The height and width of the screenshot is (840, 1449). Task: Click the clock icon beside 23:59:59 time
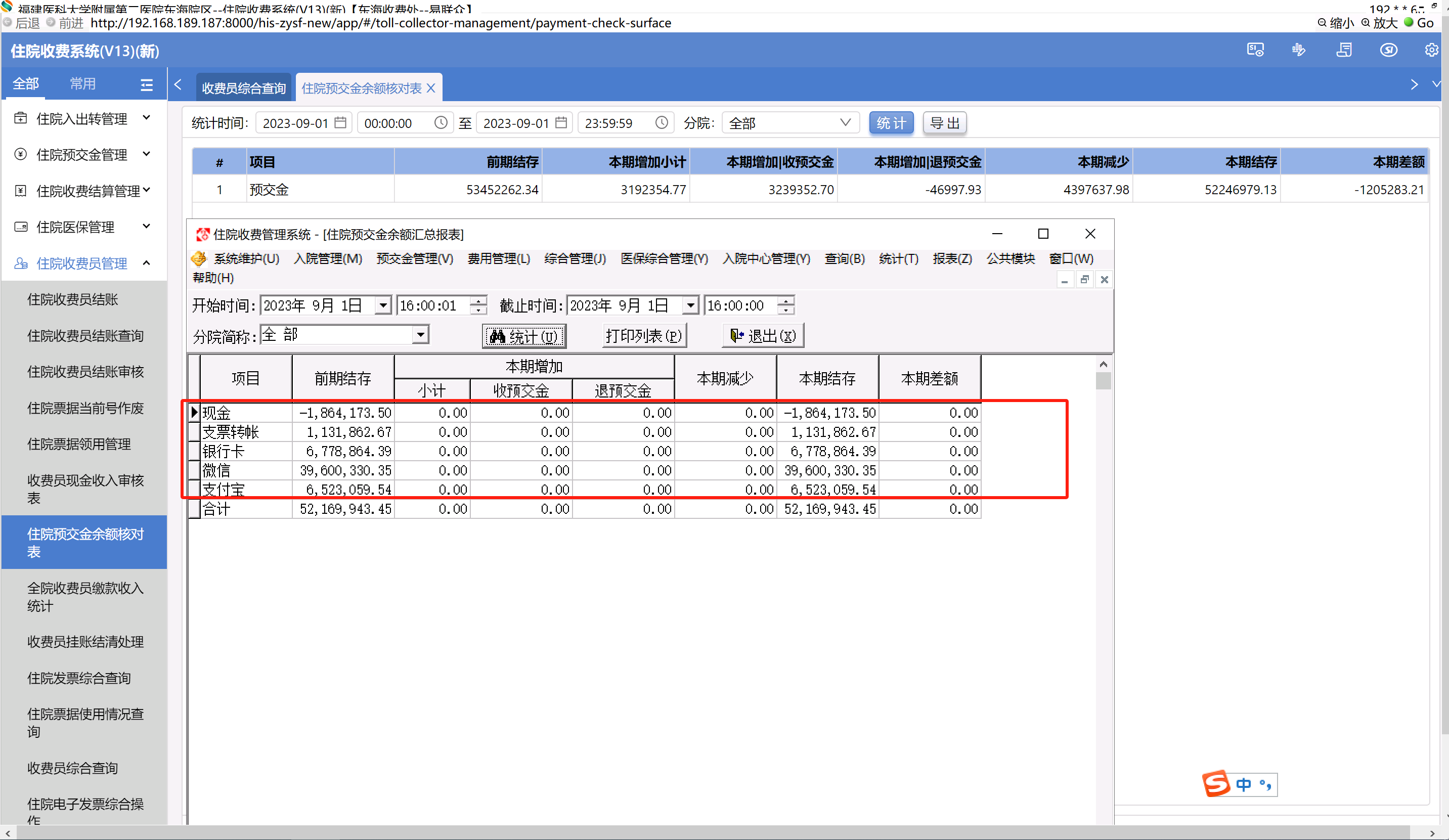[661, 122]
